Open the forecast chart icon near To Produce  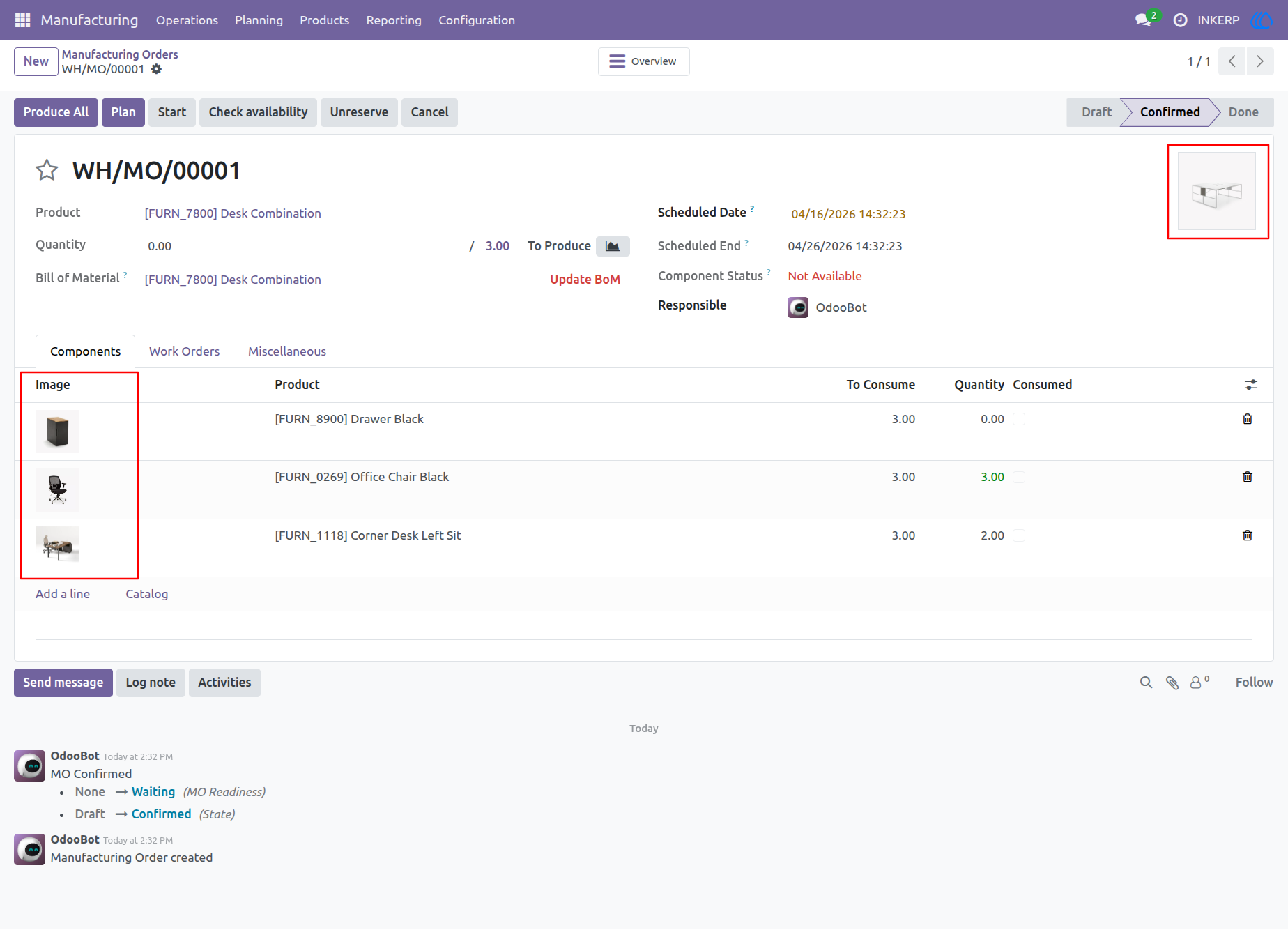(613, 246)
